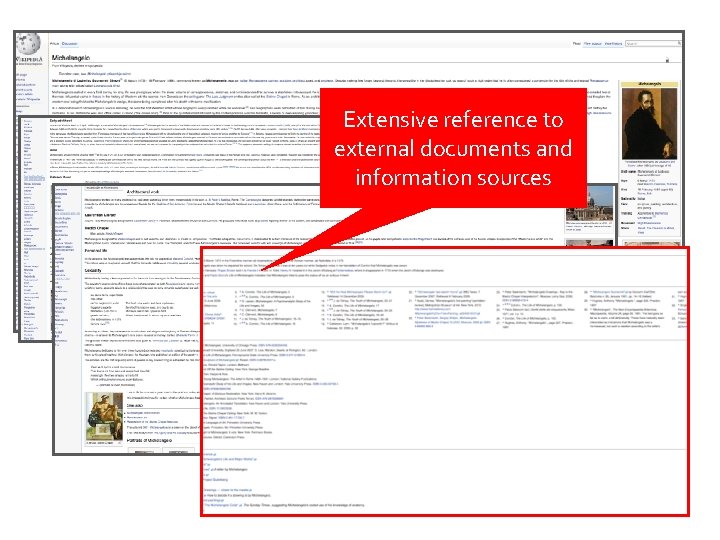Image resolution: width=720 pixels, height=540 pixels.
Task: Follow the Michelangelo (disambiguation) link
Action: (109, 73)
